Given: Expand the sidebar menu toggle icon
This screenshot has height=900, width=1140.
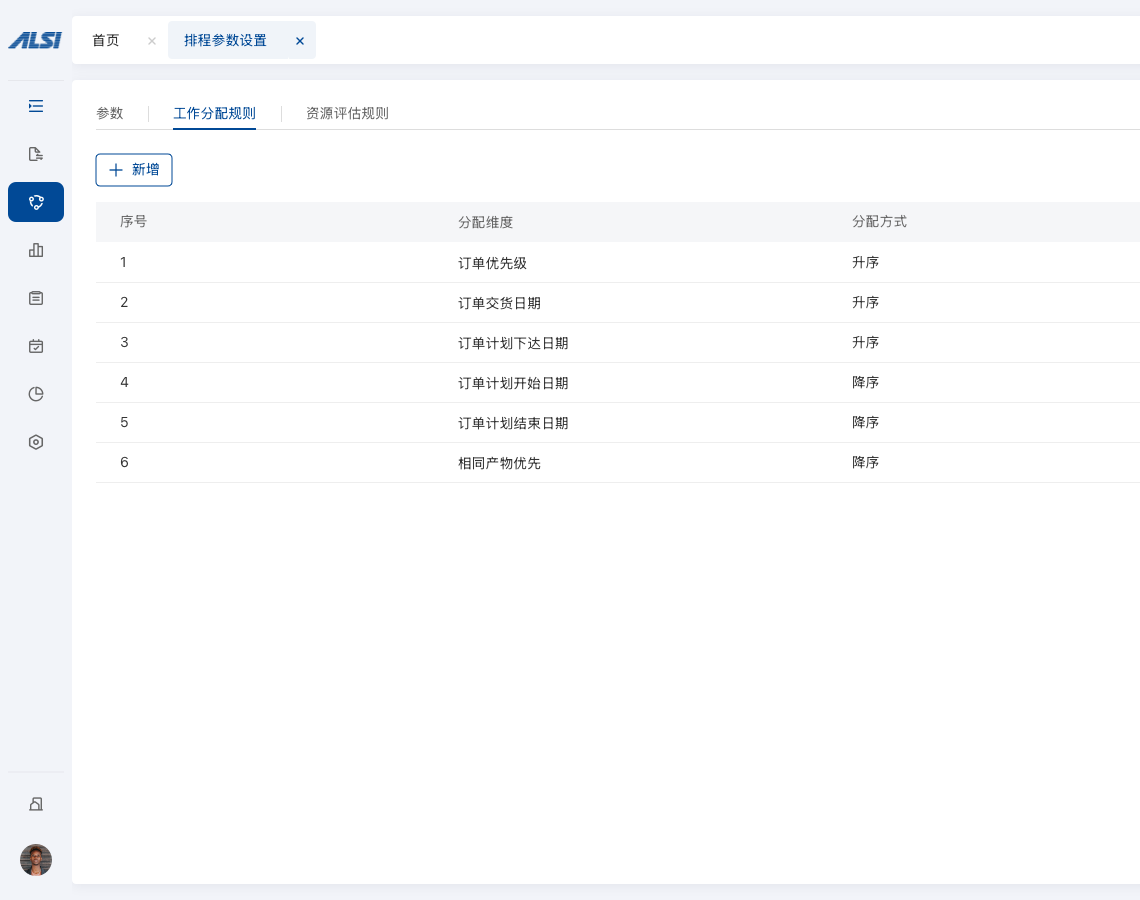Looking at the screenshot, I should coord(36,106).
